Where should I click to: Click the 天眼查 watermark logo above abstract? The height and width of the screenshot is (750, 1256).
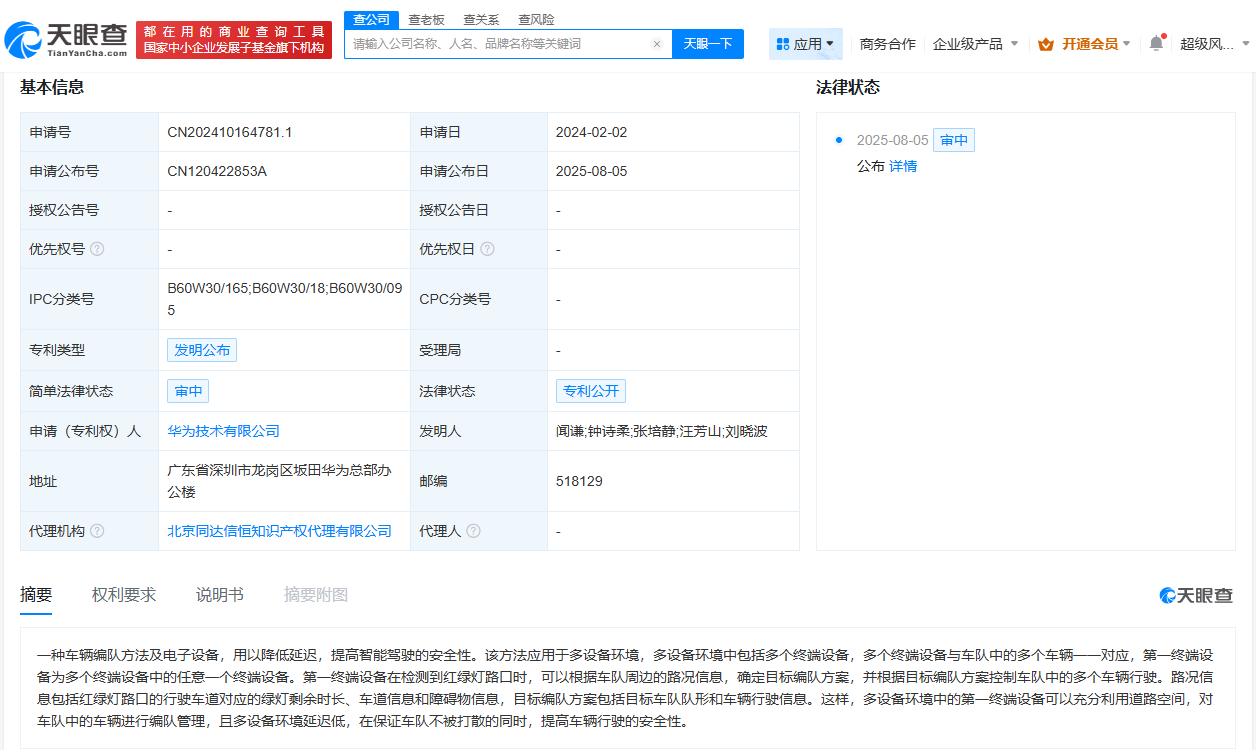tap(1197, 594)
